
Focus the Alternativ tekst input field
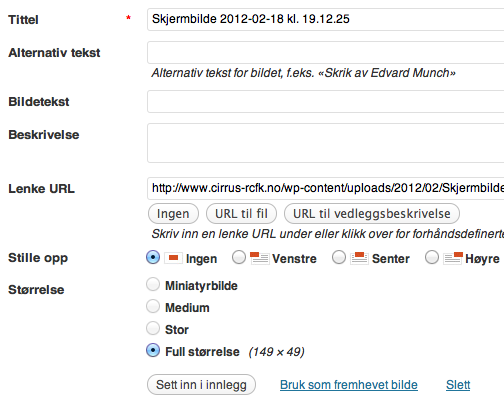click(325, 52)
